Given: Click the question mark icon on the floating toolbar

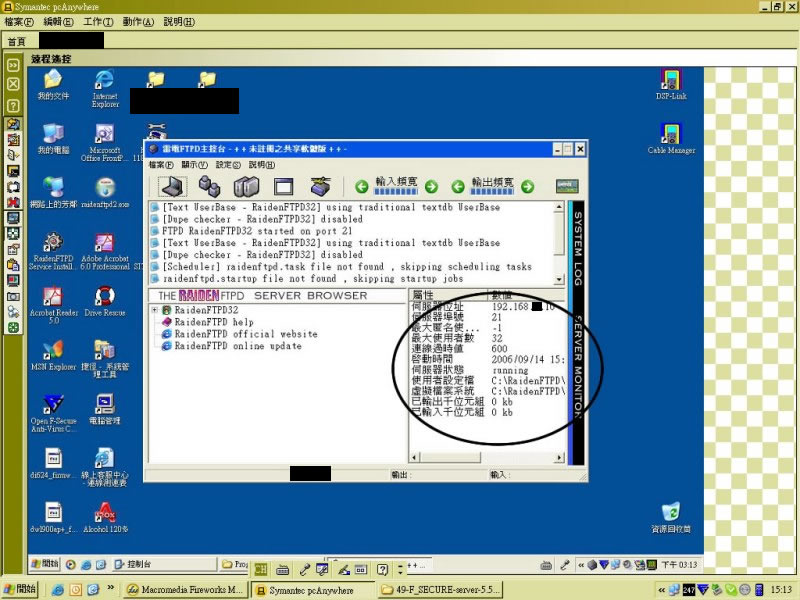Looking at the screenshot, I should pyautogui.click(x=382, y=569).
